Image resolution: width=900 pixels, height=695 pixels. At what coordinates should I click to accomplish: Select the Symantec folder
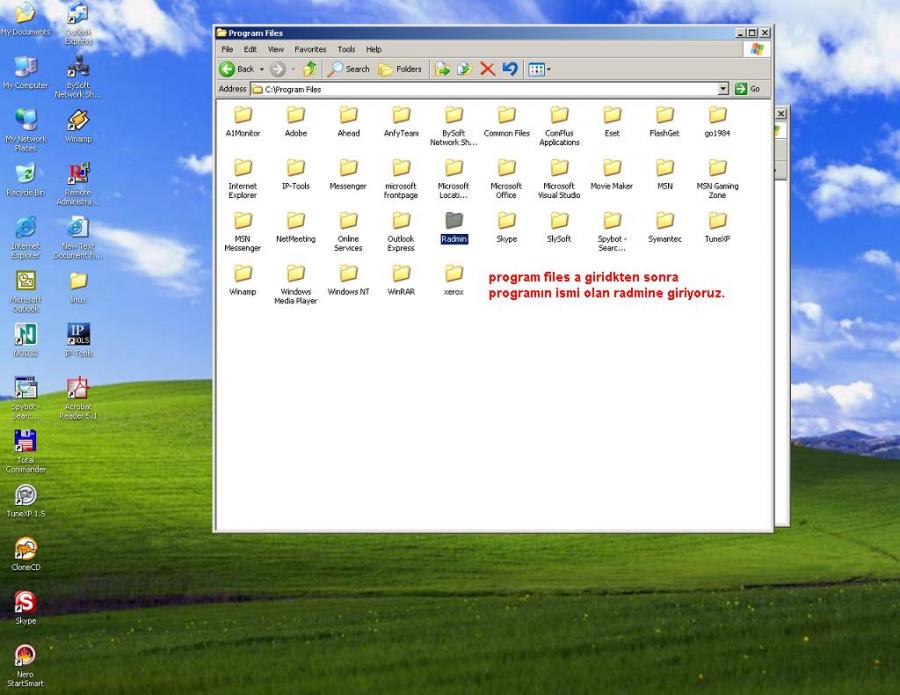[665, 227]
